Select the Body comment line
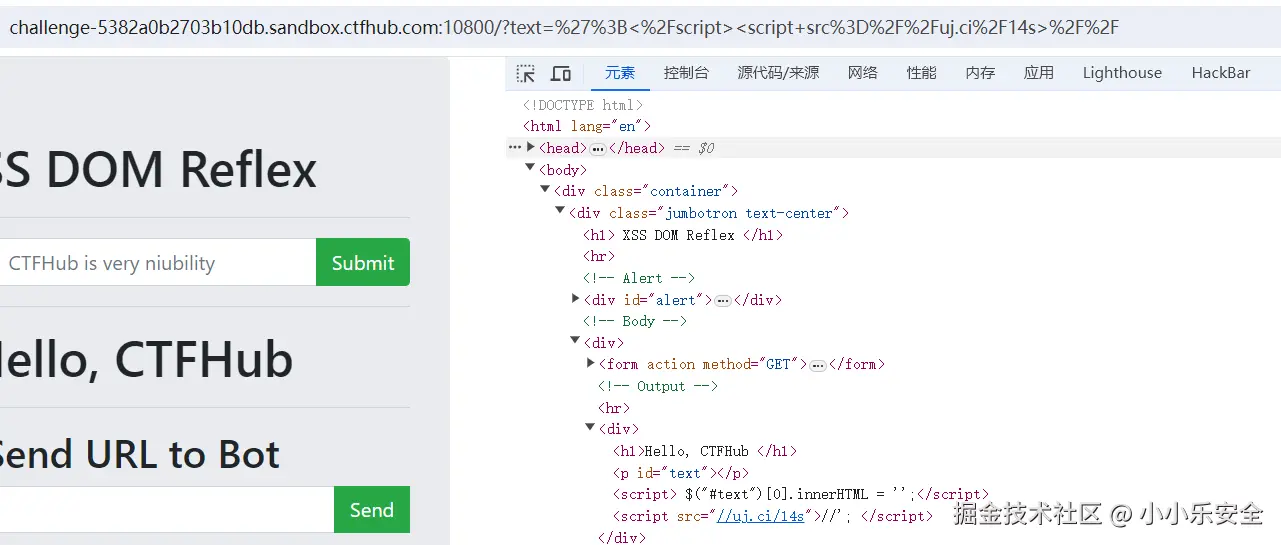This screenshot has height=545, width=1281. [635, 321]
